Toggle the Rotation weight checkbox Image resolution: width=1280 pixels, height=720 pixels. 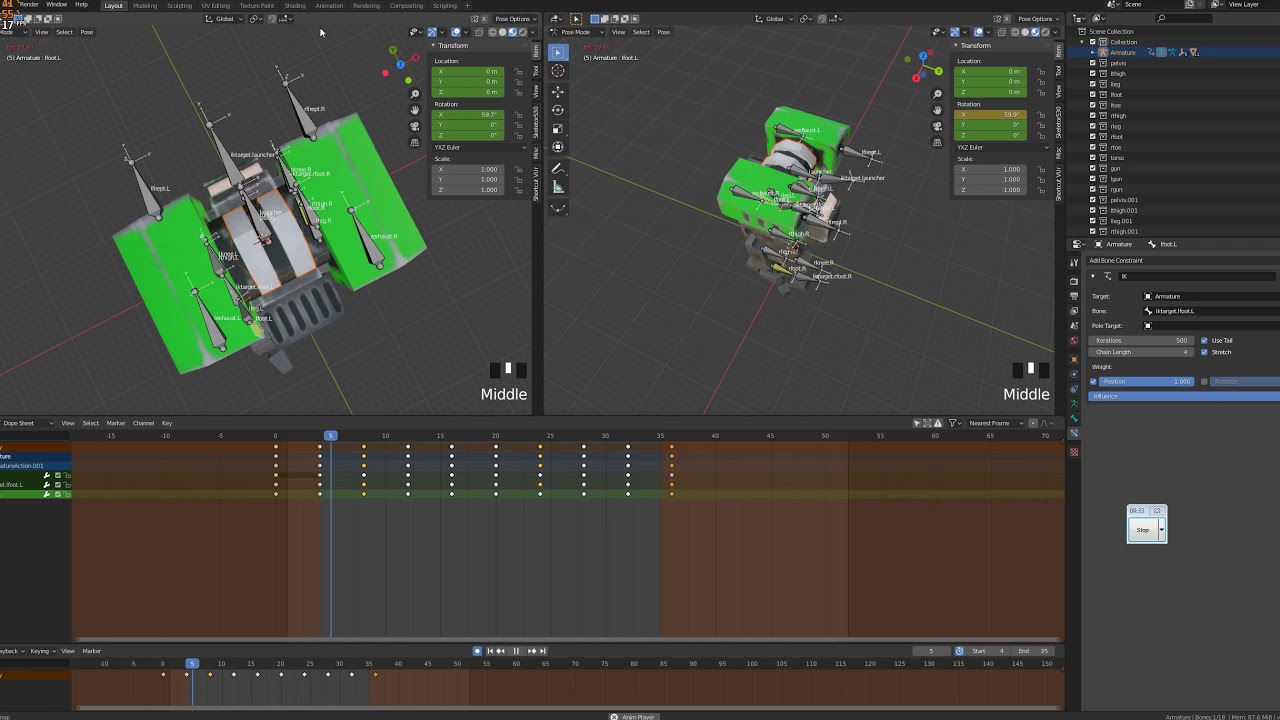[x=1204, y=381]
